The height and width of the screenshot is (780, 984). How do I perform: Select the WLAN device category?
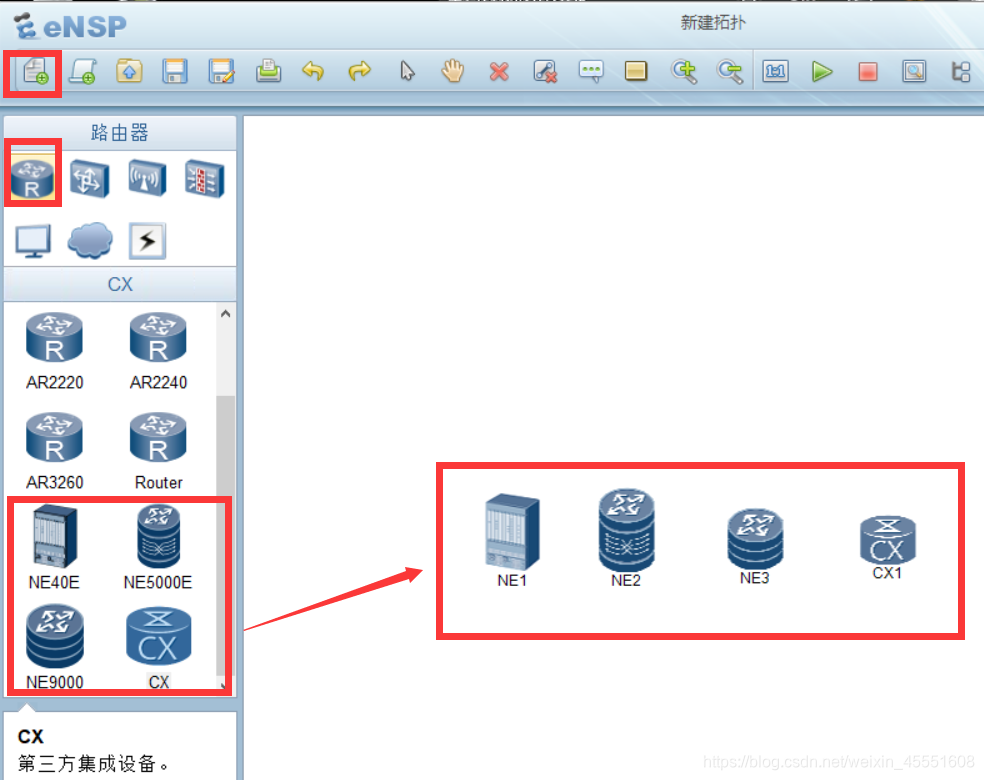pos(147,178)
